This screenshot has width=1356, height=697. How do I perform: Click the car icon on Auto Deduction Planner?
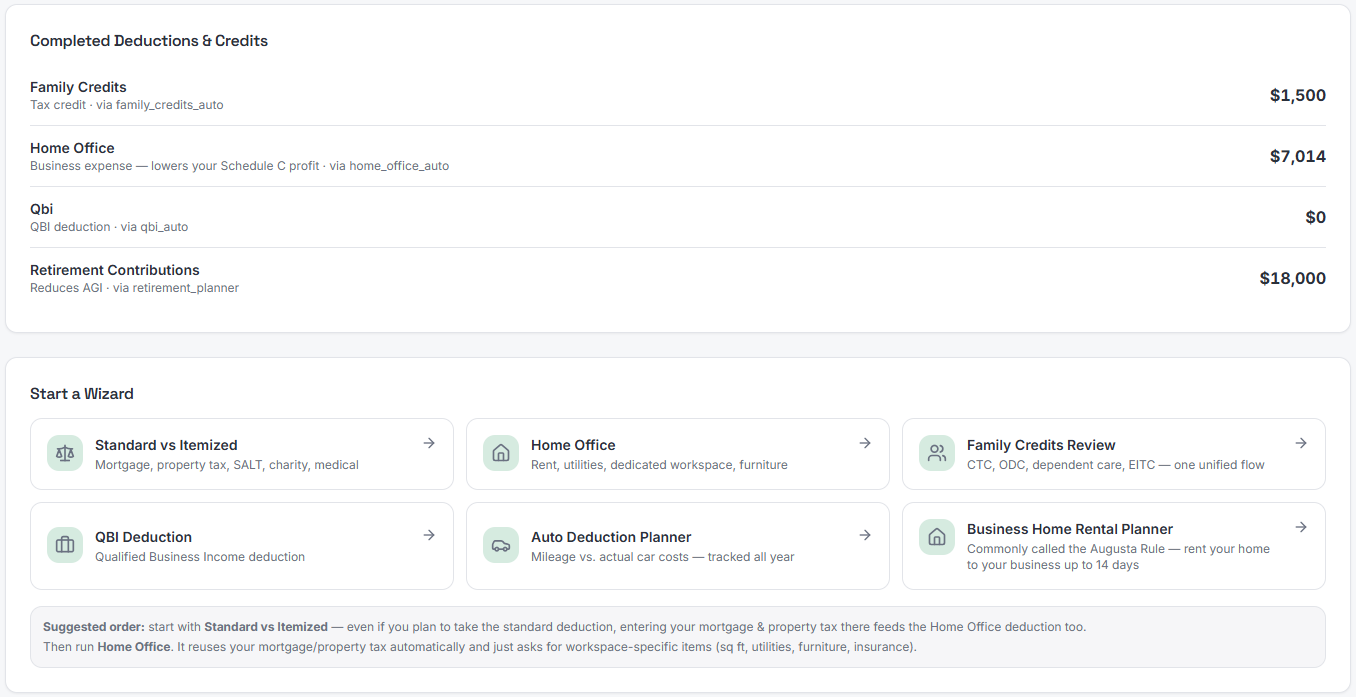(501, 545)
